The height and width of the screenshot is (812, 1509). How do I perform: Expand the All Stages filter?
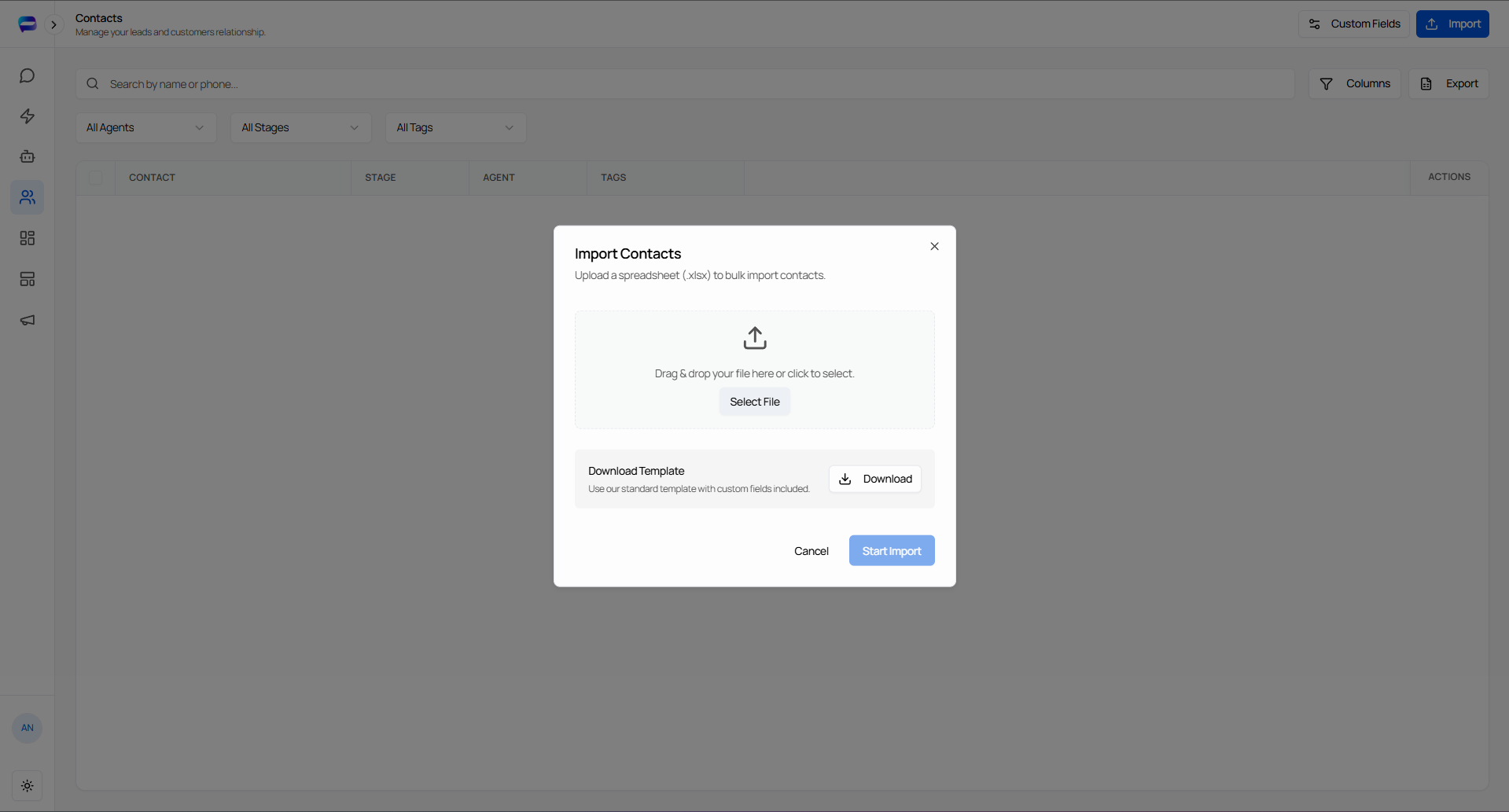[x=300, y=127]
